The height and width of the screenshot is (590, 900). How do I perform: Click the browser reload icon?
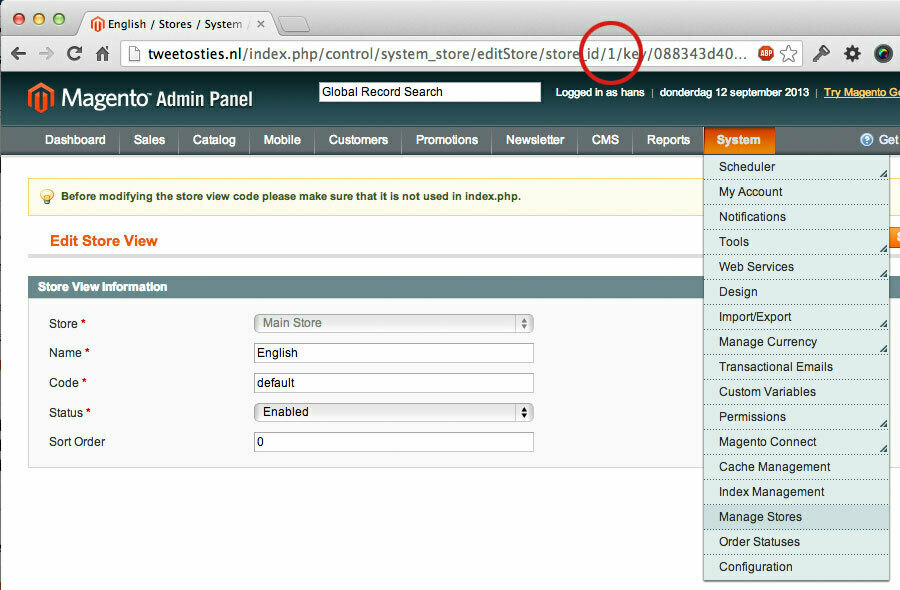coord(74,53)
